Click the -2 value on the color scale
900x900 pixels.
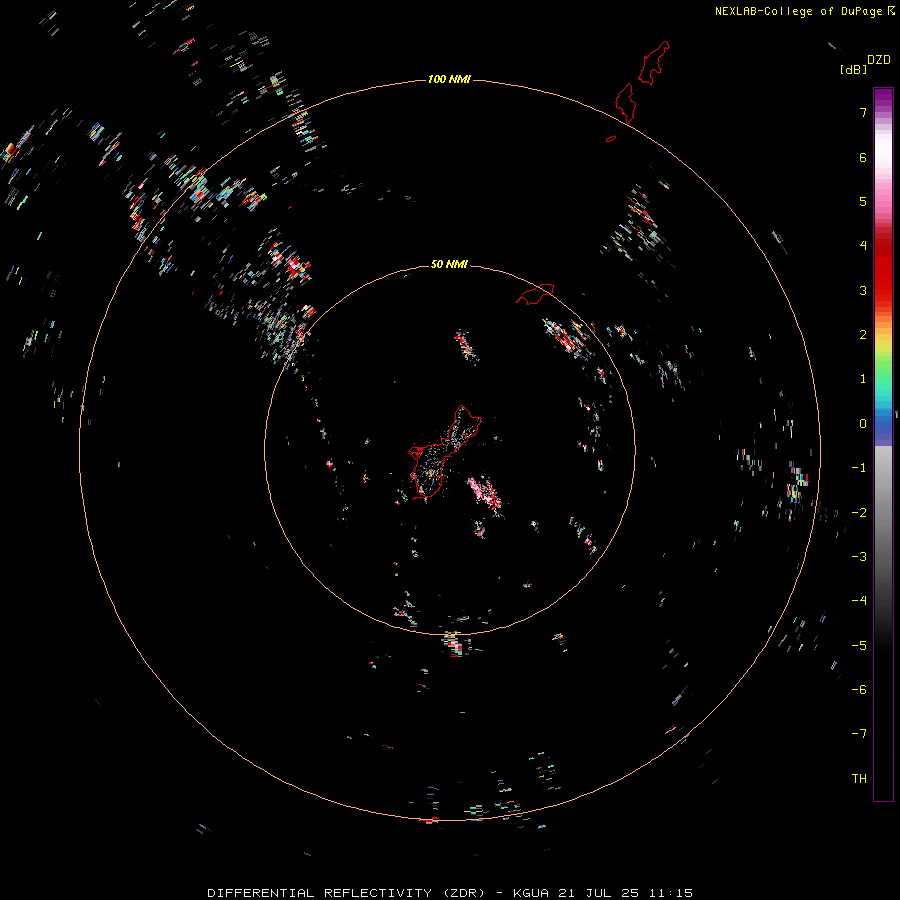[x=859, y=513]
